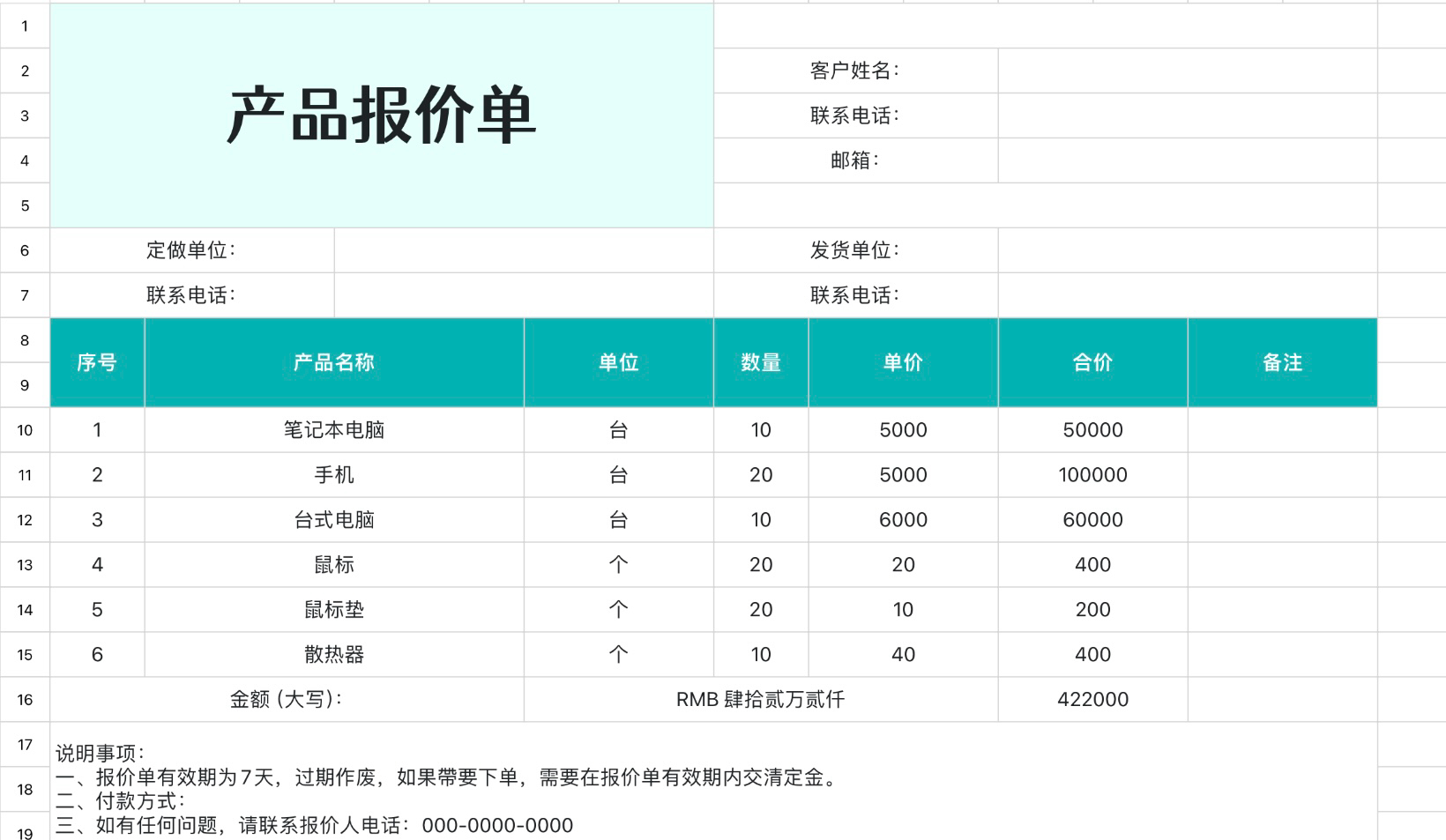Click the 台式电脑 product cell
Image resolution: width=1446 pixels, height=840 pixels.
click(x=334, y=520)
